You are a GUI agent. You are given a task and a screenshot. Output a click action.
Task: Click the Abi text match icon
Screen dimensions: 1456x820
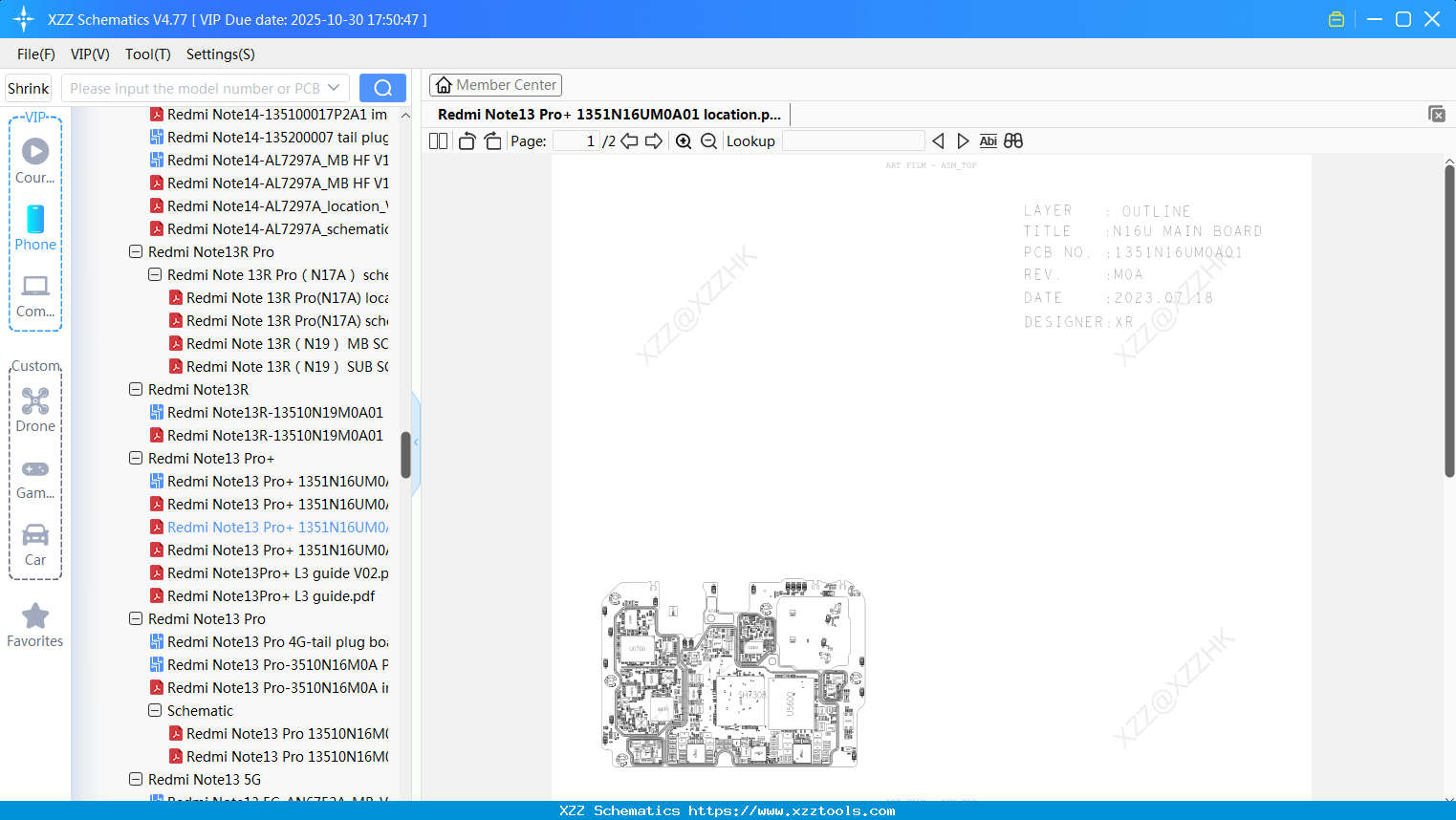pyautogui.click(x=989, y=141)
